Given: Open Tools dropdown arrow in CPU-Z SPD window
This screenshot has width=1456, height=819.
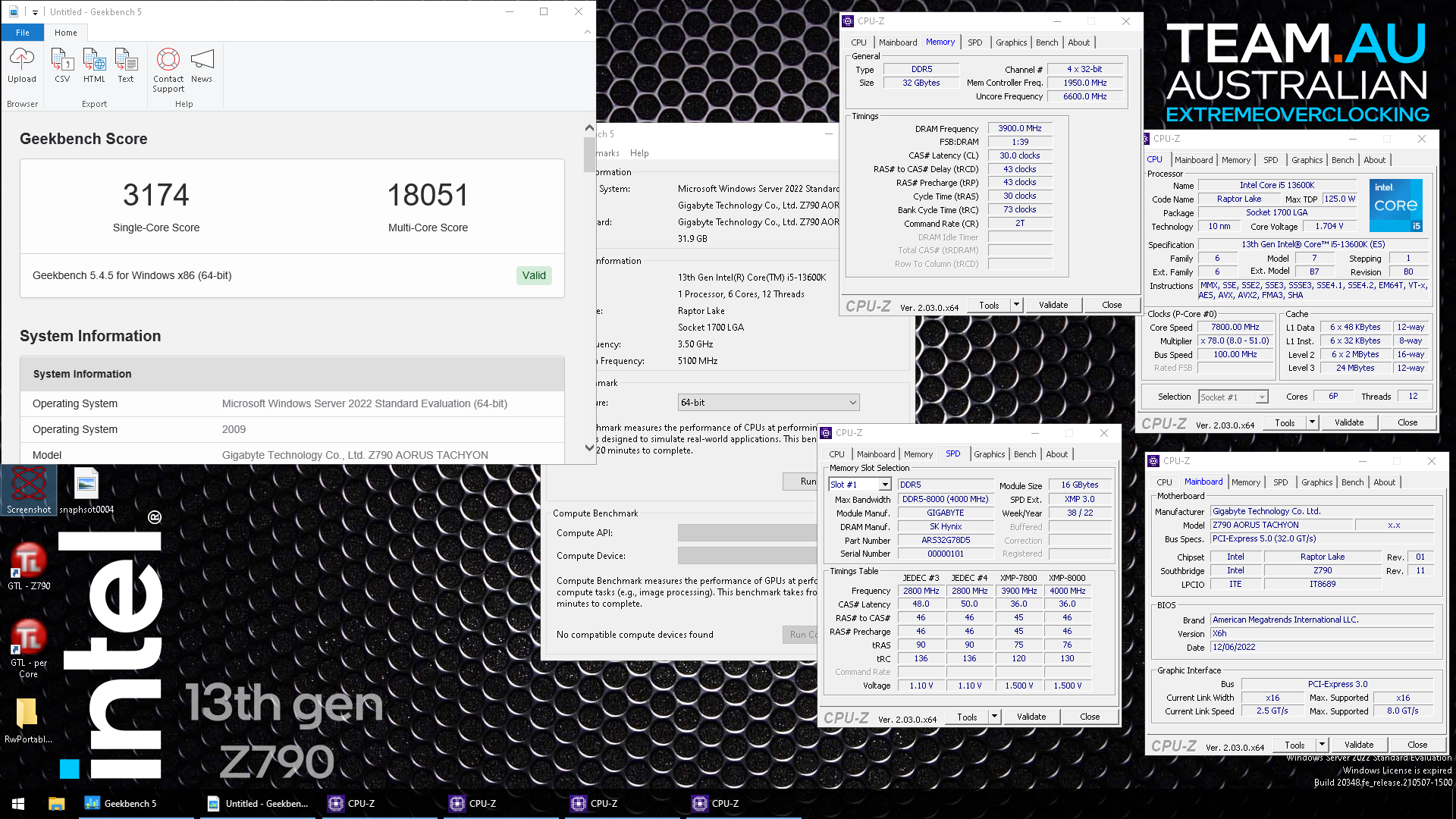Looking at the screenshot, I should (994, 717).
